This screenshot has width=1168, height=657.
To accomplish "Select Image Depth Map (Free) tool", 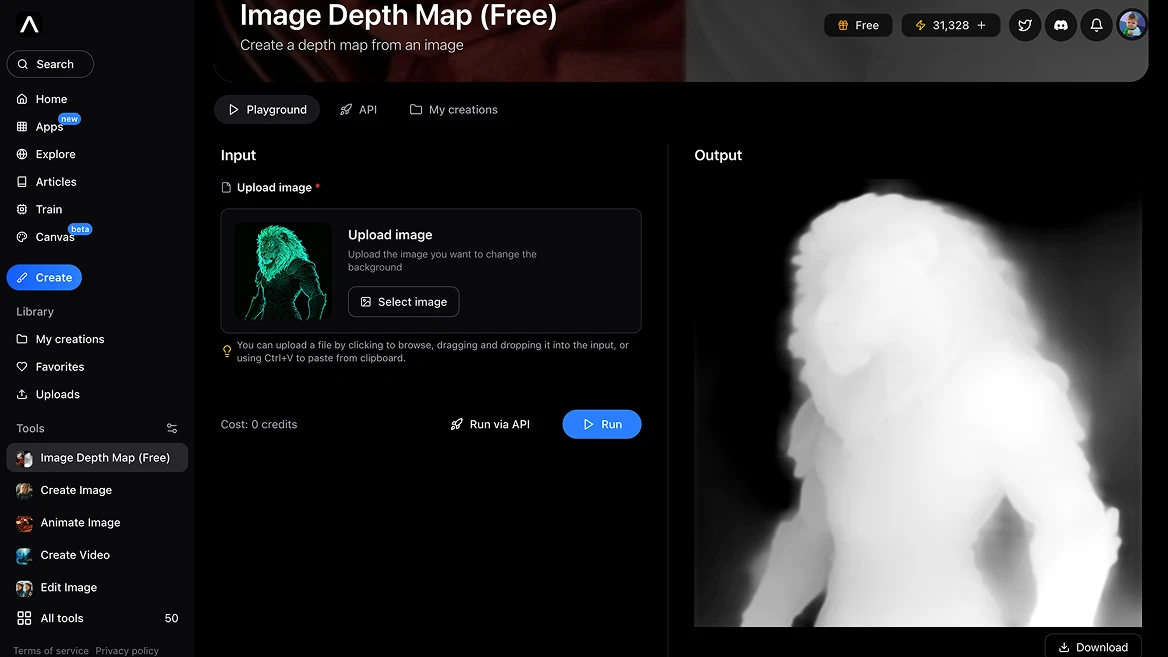I will 98,457.
